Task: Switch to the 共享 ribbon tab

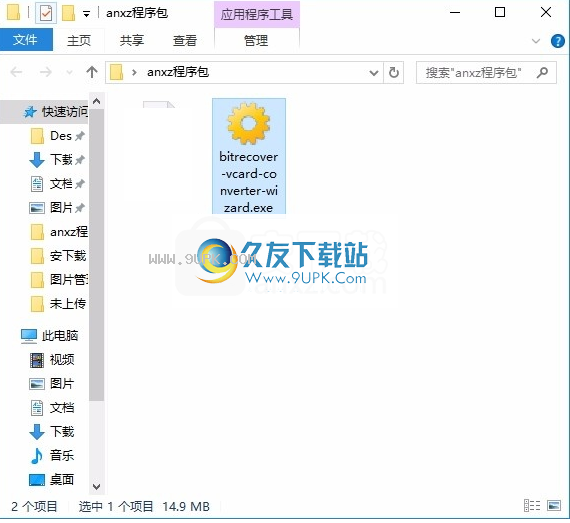Action: (132, 40)
